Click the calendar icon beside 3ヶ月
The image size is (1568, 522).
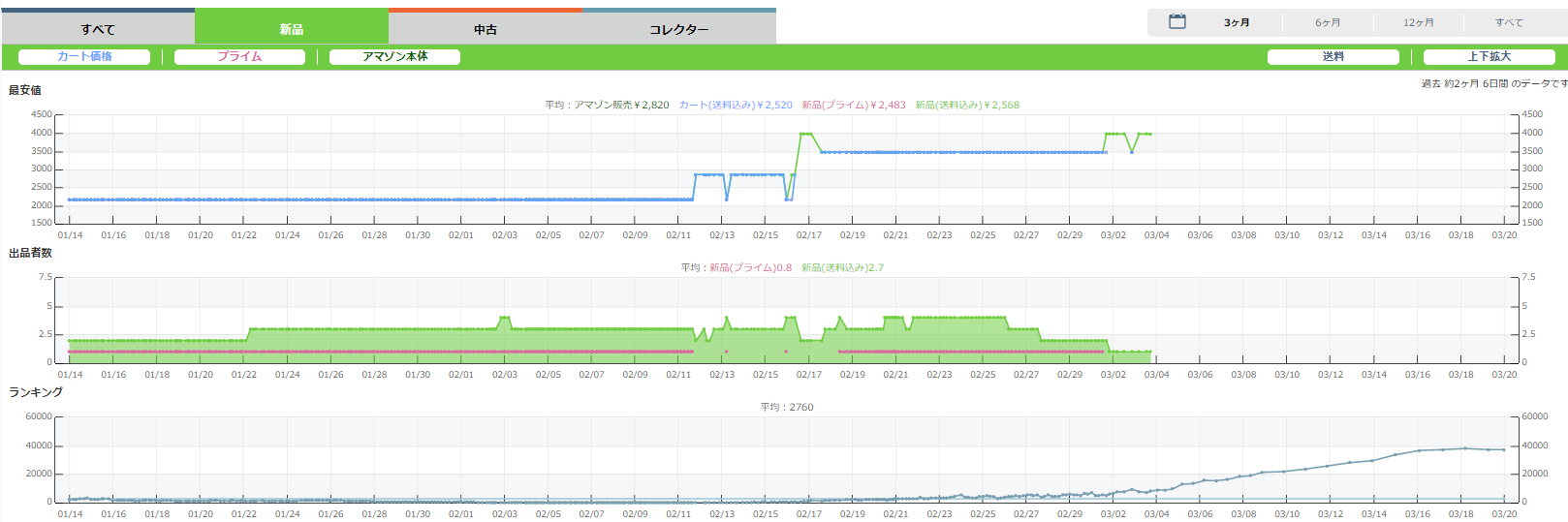tap(1176, 21)
